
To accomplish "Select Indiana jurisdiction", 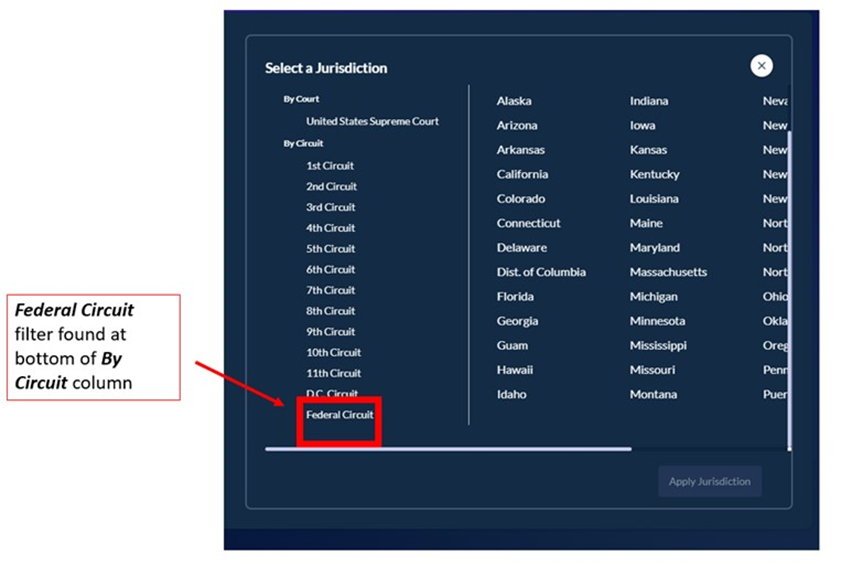I will click(649, 101).
